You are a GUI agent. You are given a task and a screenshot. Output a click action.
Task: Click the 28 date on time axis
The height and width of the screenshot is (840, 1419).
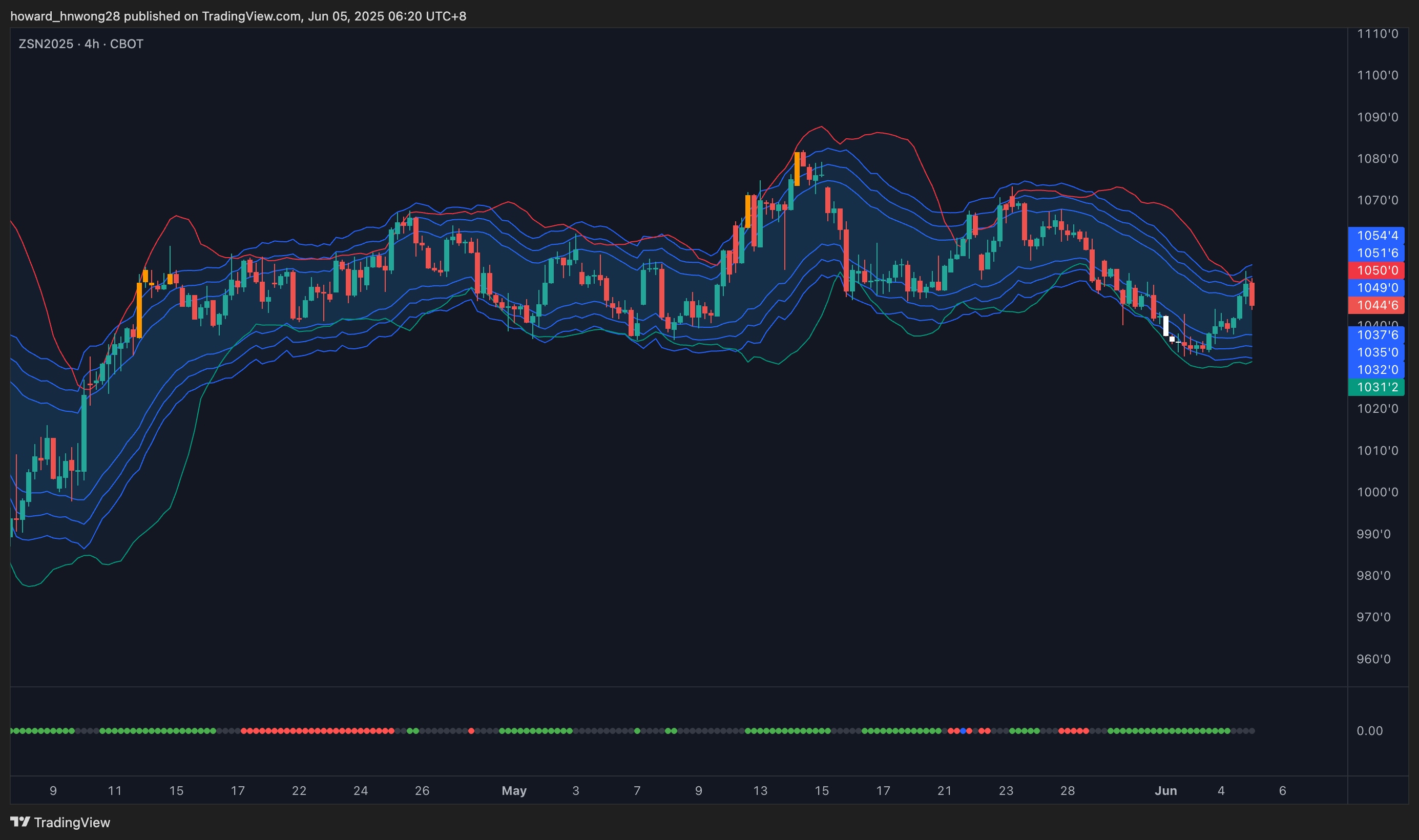tap(1067, 791)
